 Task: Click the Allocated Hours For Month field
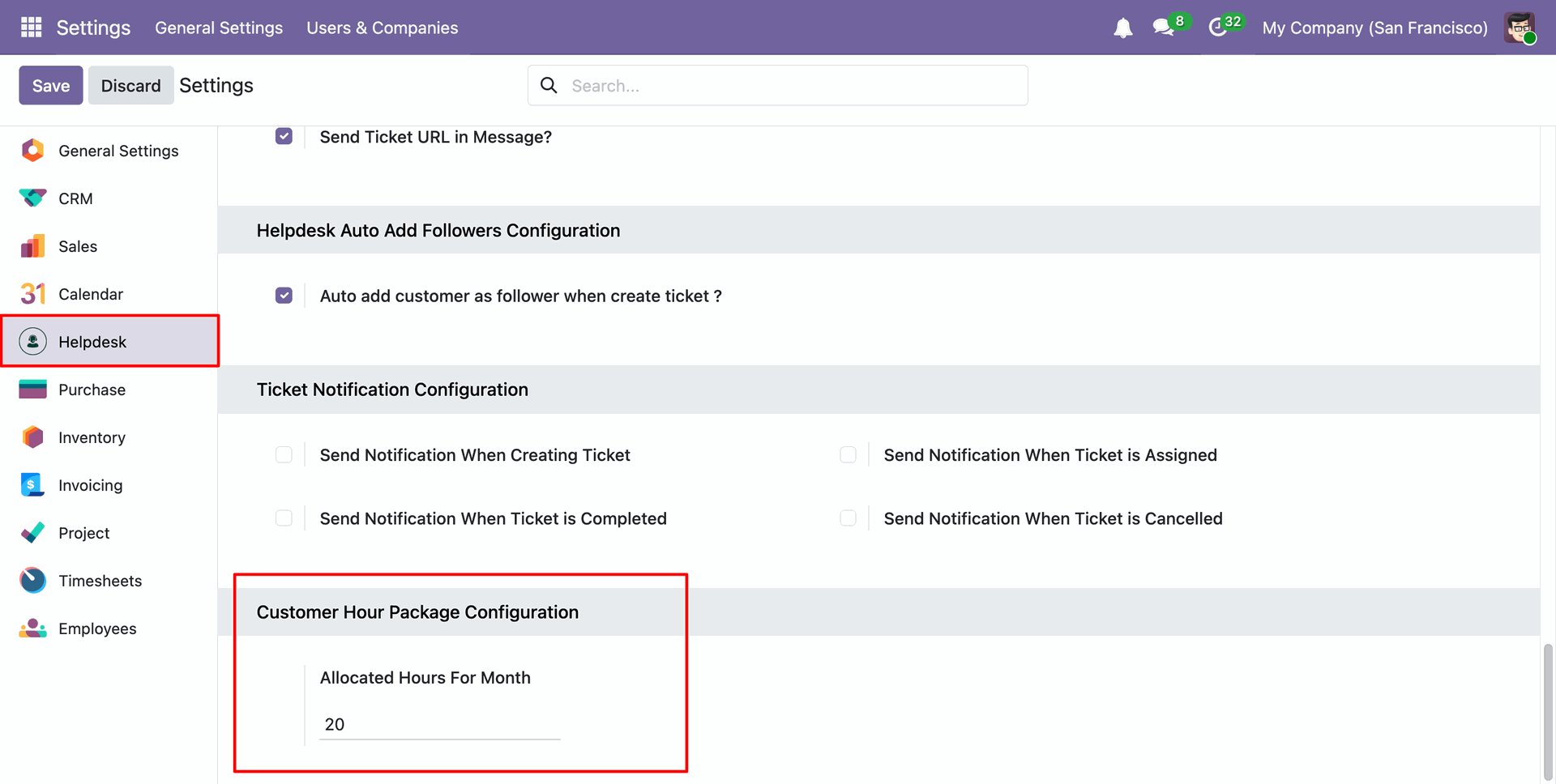pyautogui.click(x=439, y=724)
